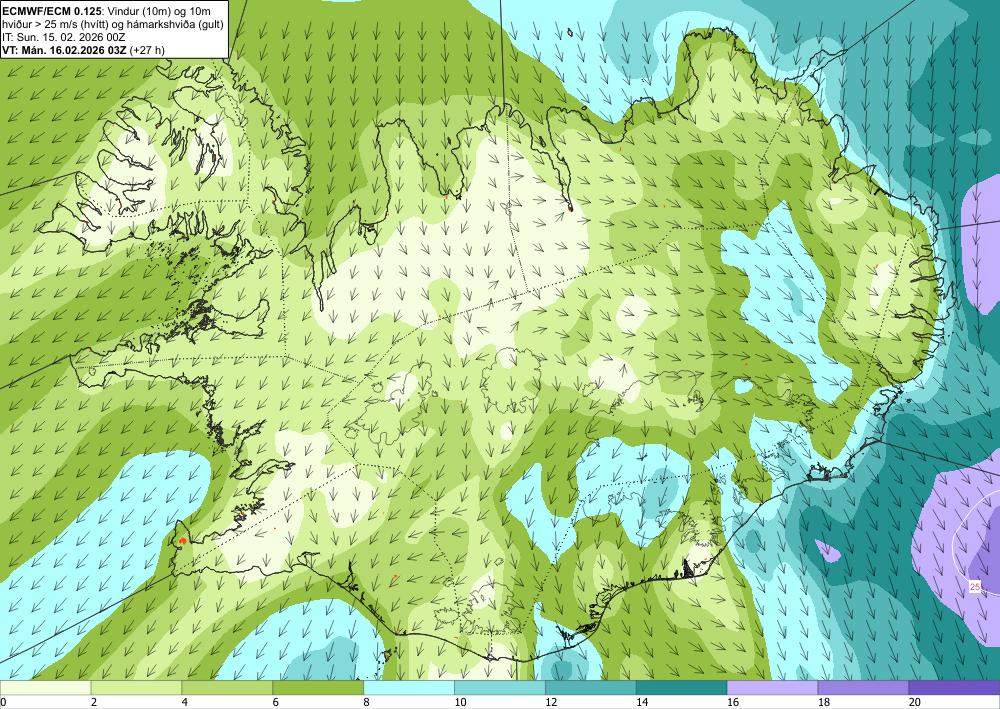The height and width of the screenshot is (709, 1000).
Task: Click the 12–14 m/s teal legend swatch
Action: tap(591, 688)
